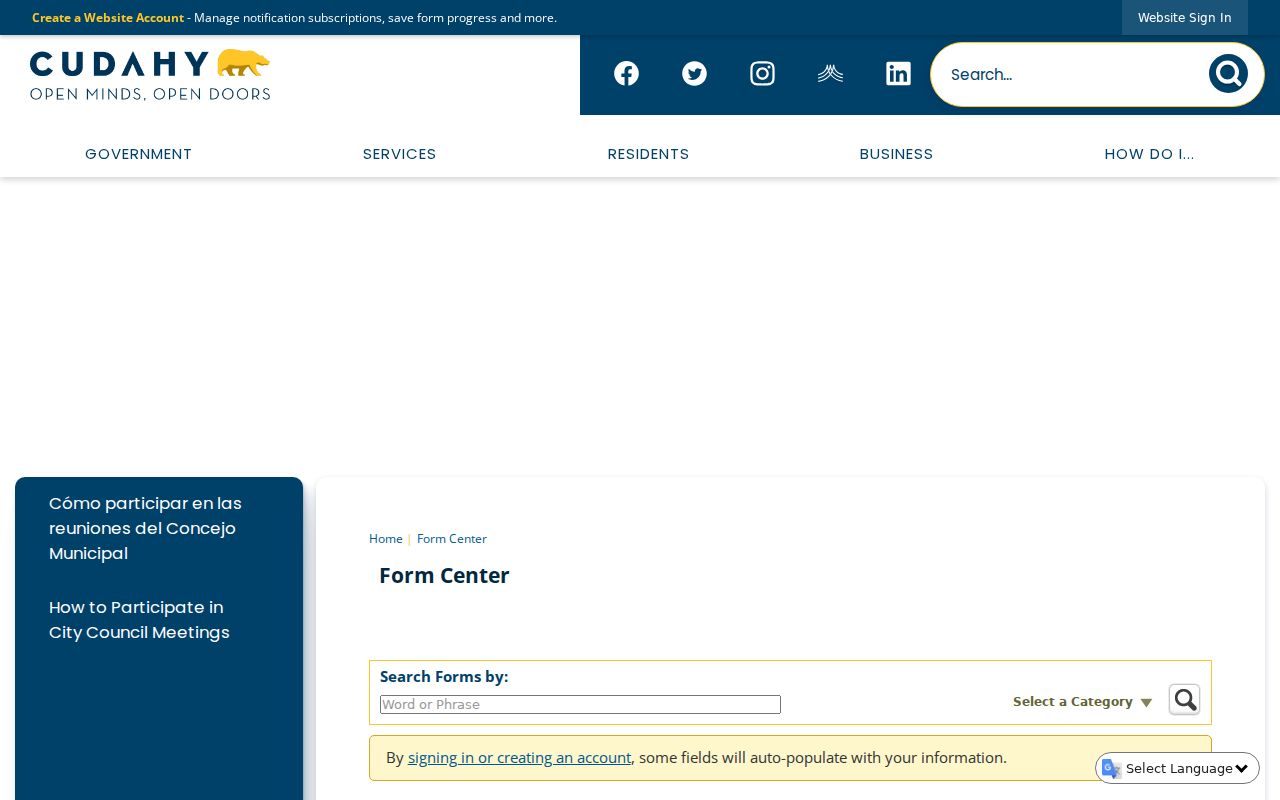This screenshot has width=1280, height=800.
Task: Click the Form Center page heading
Action: tap(444, 576)
